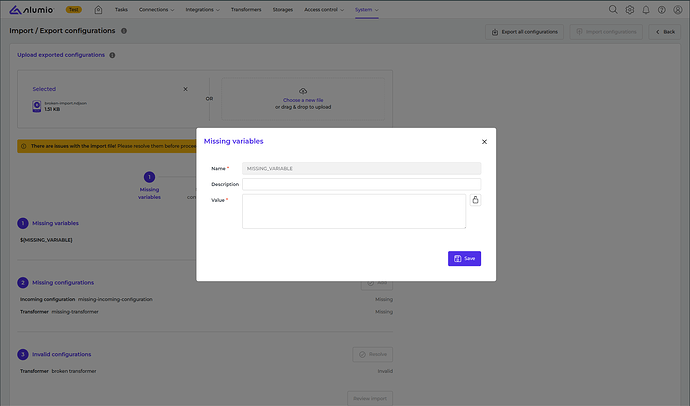The width and height of the screenshot is (690, 406).
Task: Click inside the Value text area
Action: 353,211
